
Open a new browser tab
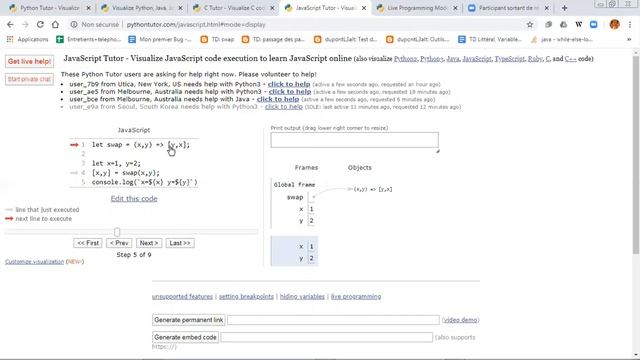point(564,8)
